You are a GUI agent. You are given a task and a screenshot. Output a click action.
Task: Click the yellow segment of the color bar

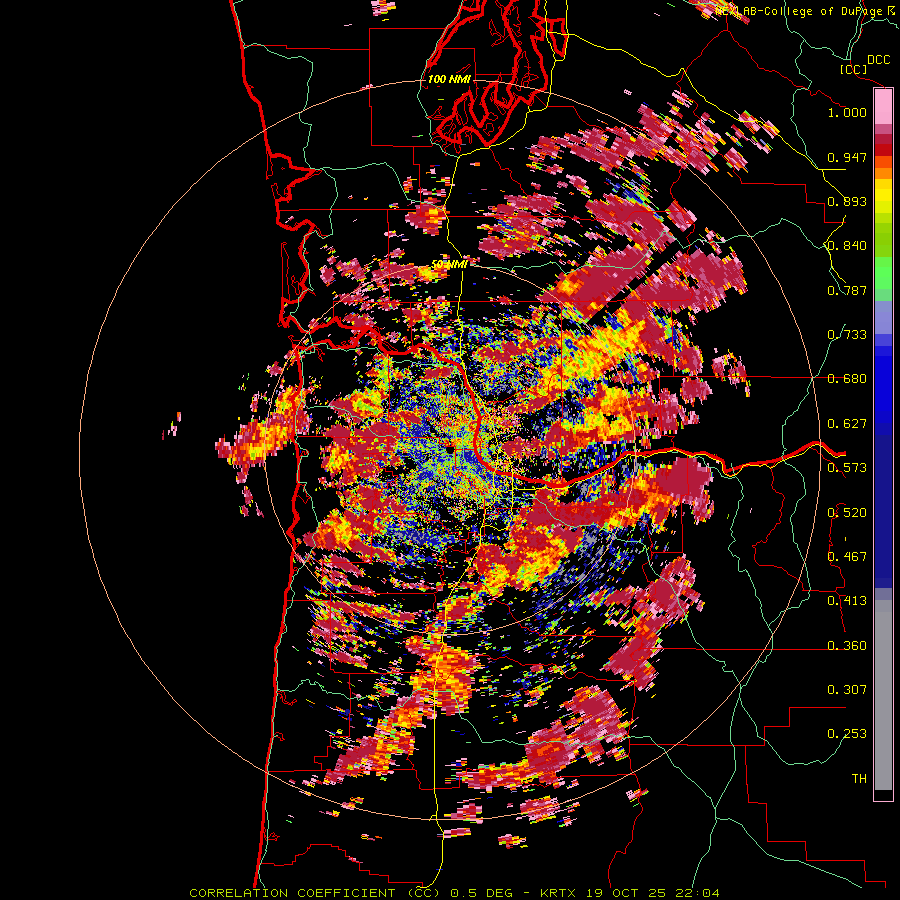(x=883, y=197)
